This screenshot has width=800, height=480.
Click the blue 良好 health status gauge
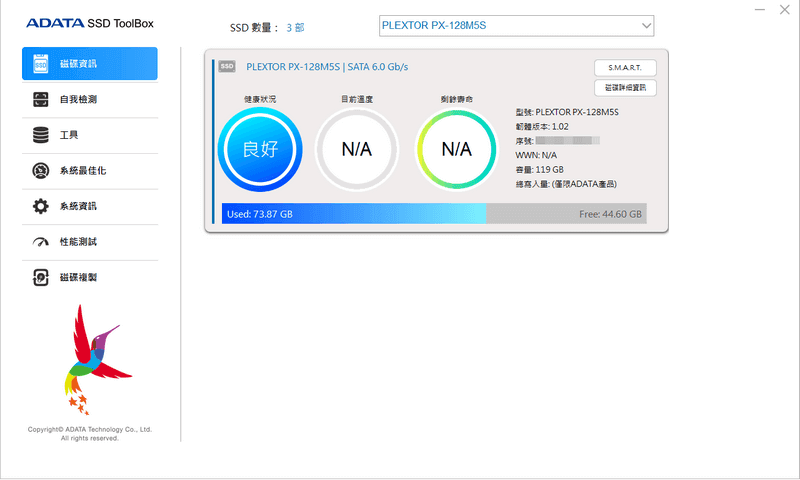click(x=260, y=149)
